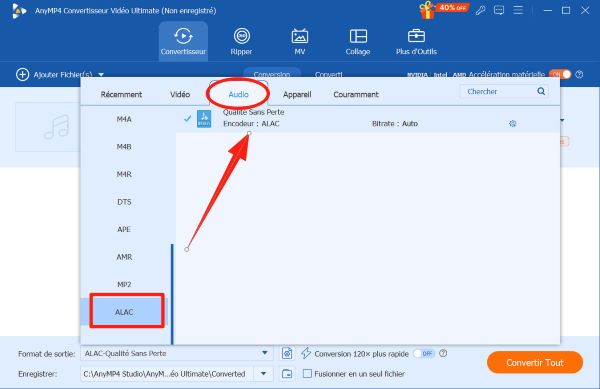Open the feedback chat icon
The image size is (600, 389).
coord(499,10)
